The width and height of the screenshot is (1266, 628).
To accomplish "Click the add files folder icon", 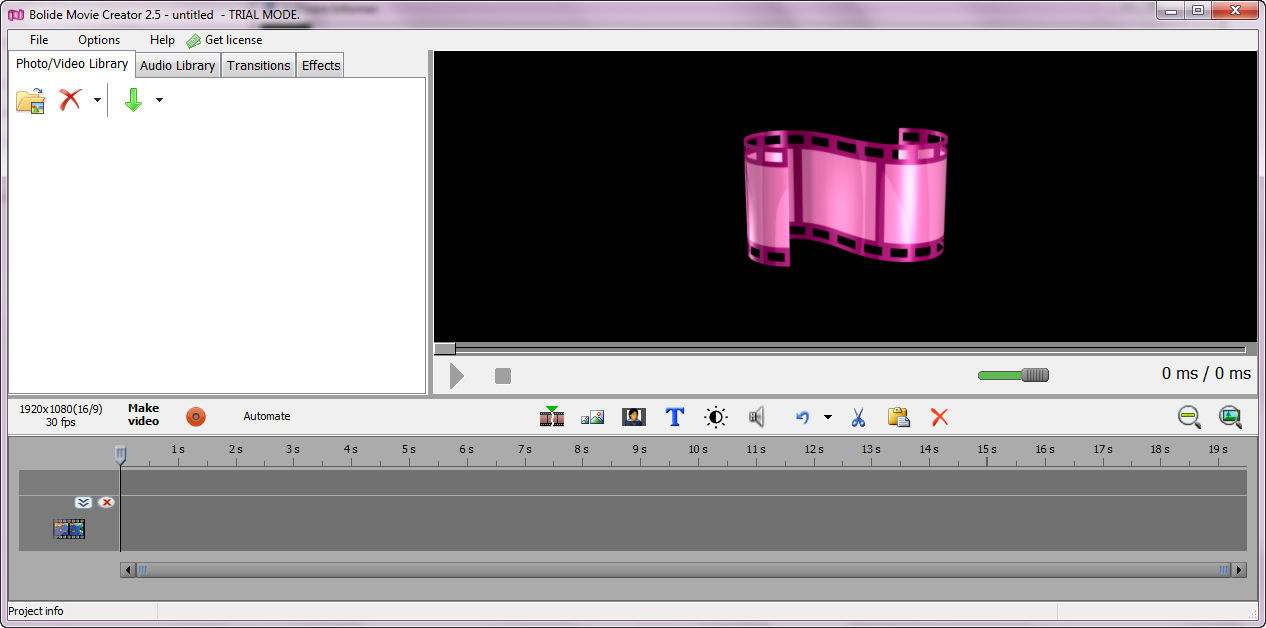I will 30,100.
